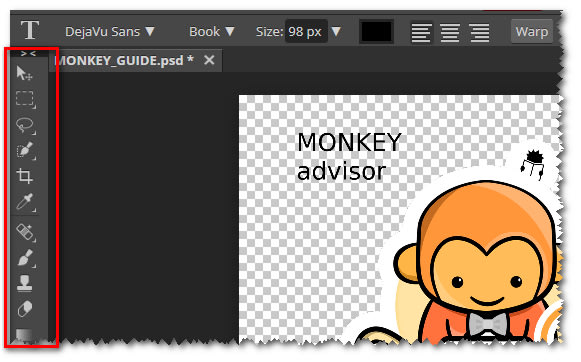Choose the Spot Healing bandage tool

25,232
